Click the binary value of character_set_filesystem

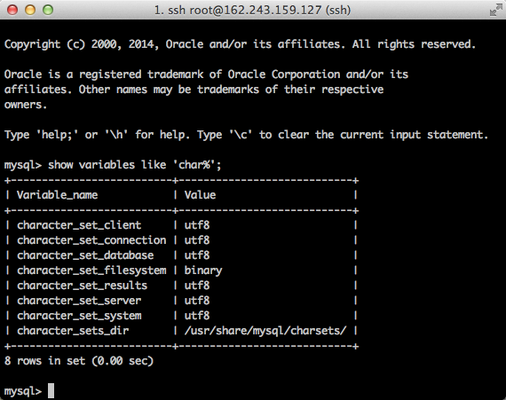tap(203, 271)
